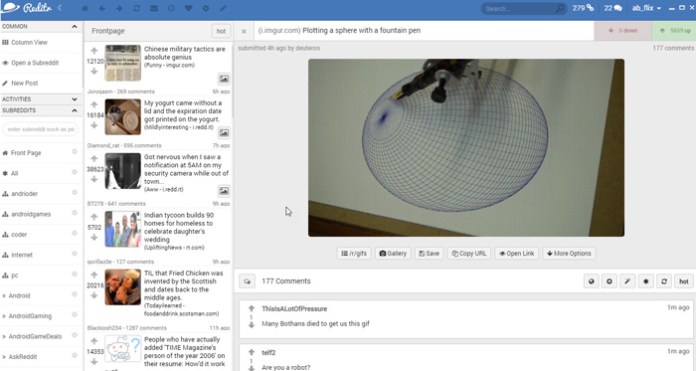Click the More Options button
Viewport: 696px width, 371px height.
click(569, 253)
